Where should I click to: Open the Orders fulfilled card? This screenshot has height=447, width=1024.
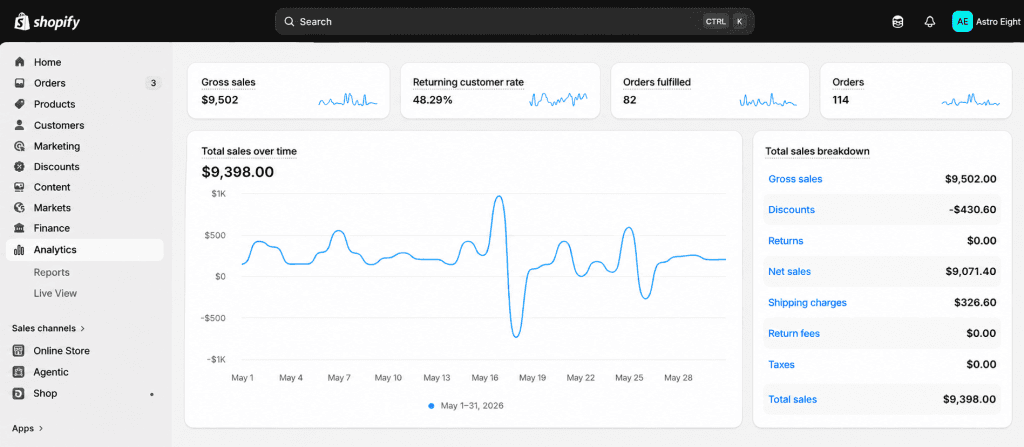click(710, 91)
